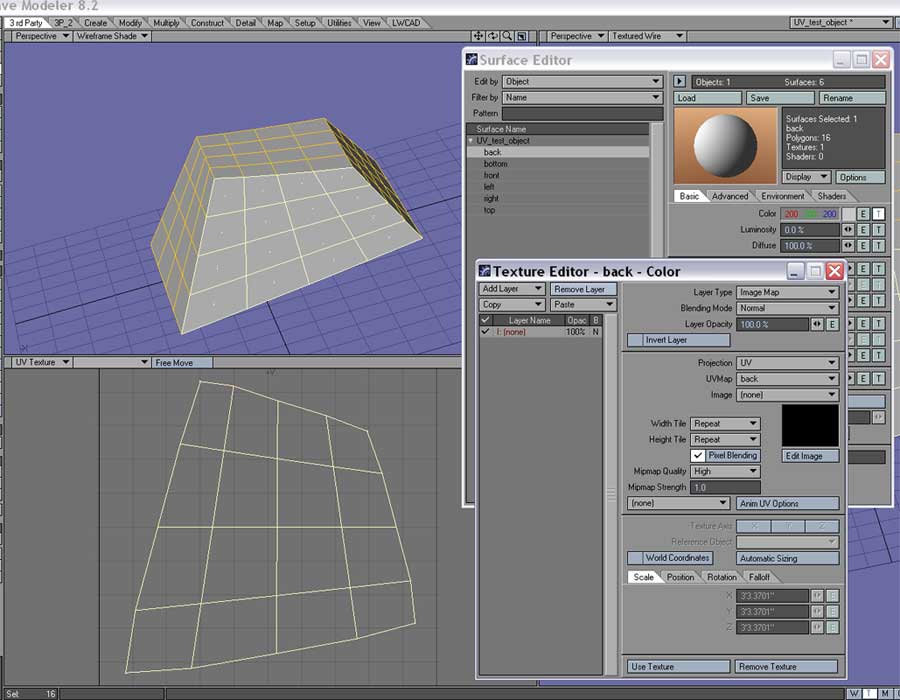Click the Edit Image button
This screenshot has height=700, width=900.
[x=810, y=456]
